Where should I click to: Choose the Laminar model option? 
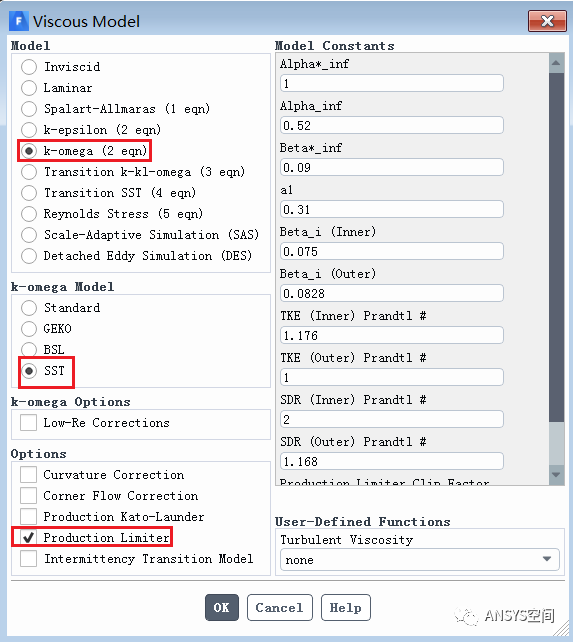tap(29, 88)
